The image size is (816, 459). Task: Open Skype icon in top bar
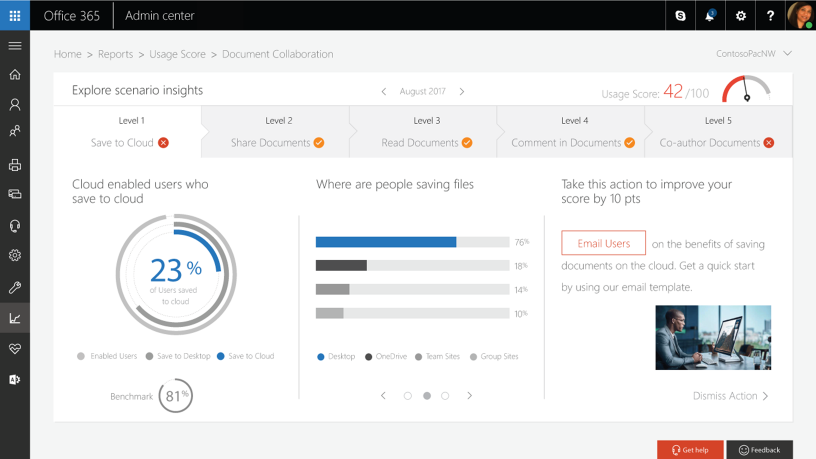pyautogui.click(x=680, y=16)
